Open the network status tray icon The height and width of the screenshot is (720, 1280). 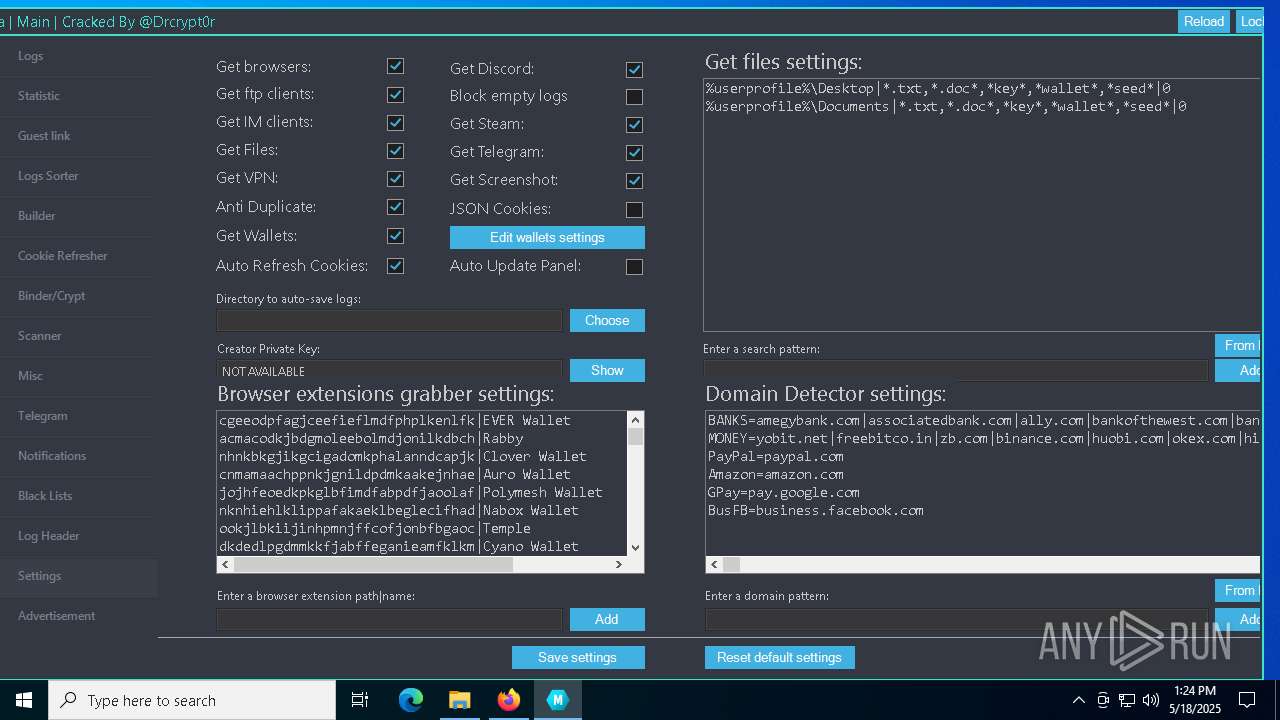[x=1127, y=700]
